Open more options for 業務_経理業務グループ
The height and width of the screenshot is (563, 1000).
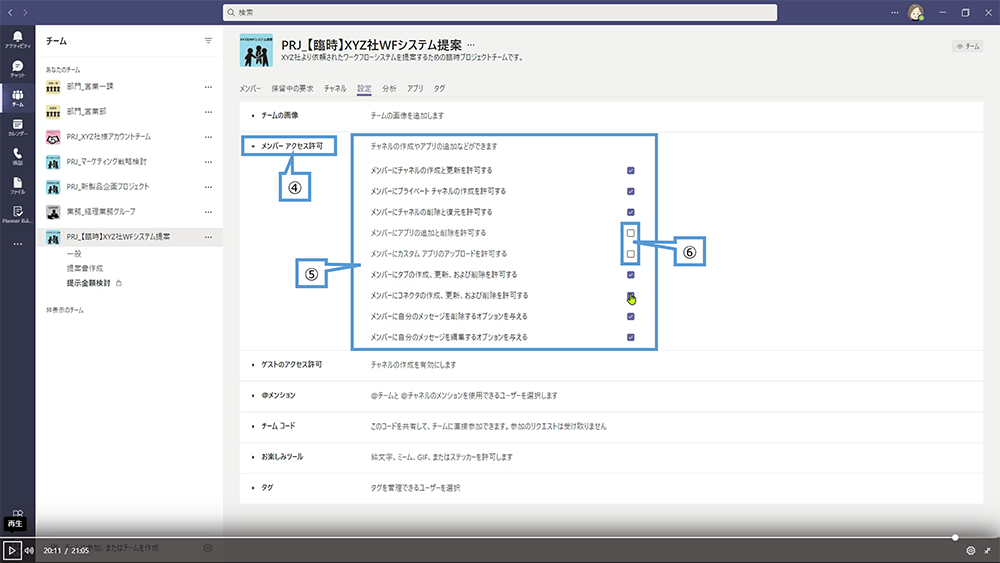(x=208, y=212)
